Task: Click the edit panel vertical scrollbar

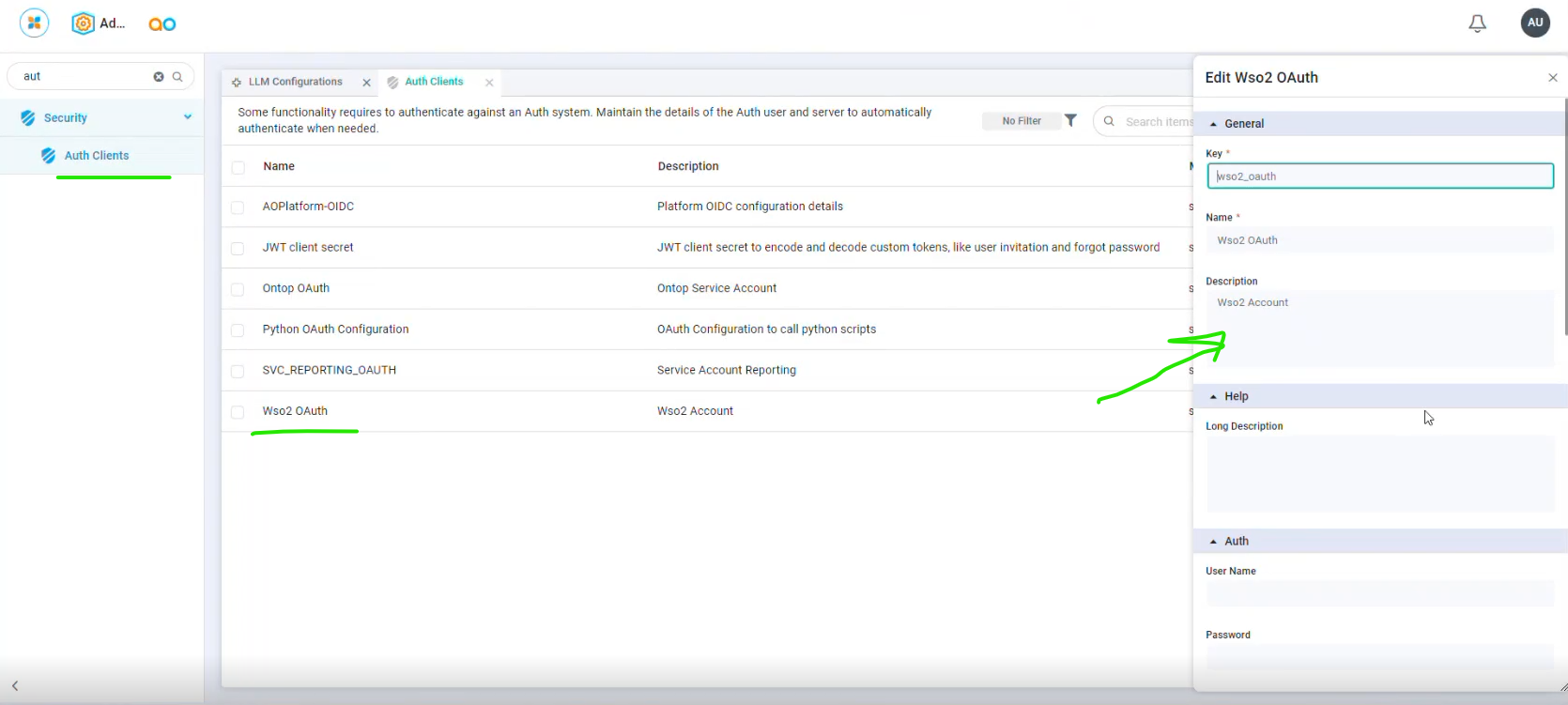Action: click(1565, 216)
